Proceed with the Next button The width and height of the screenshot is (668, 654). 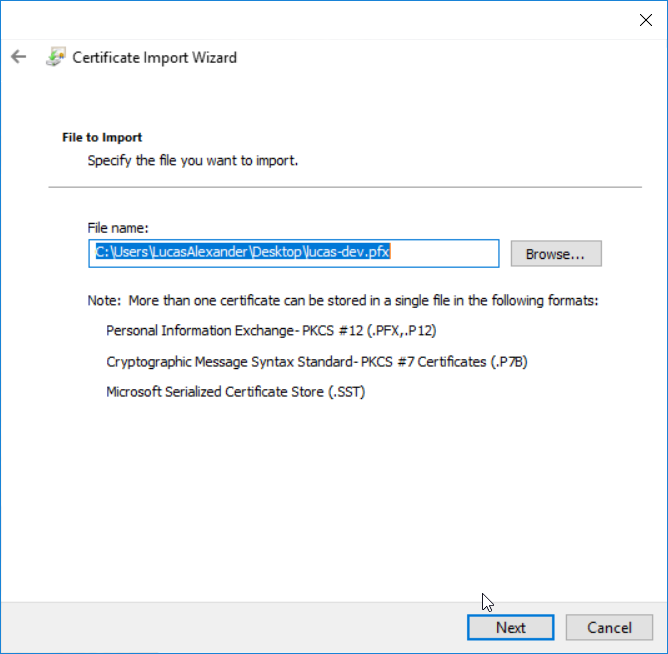click(510, 627)
